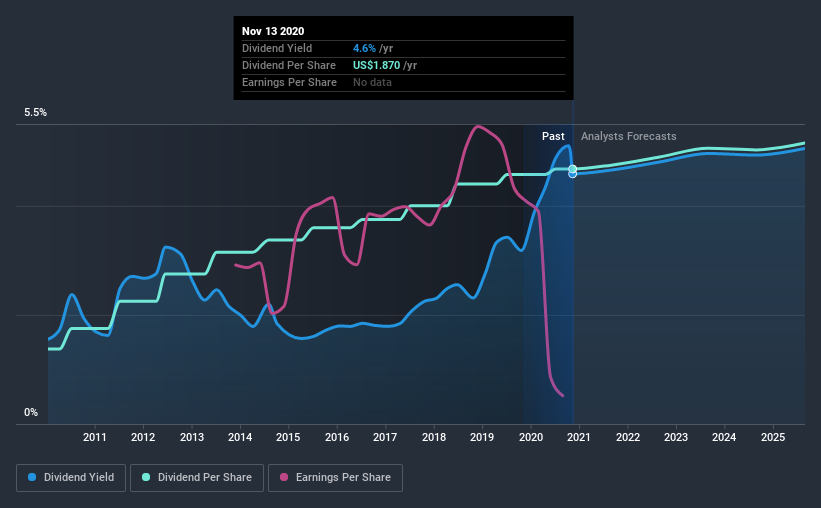
Task: Click the Dividend Yield blue data point marker
Action: [x=573, y=174]
